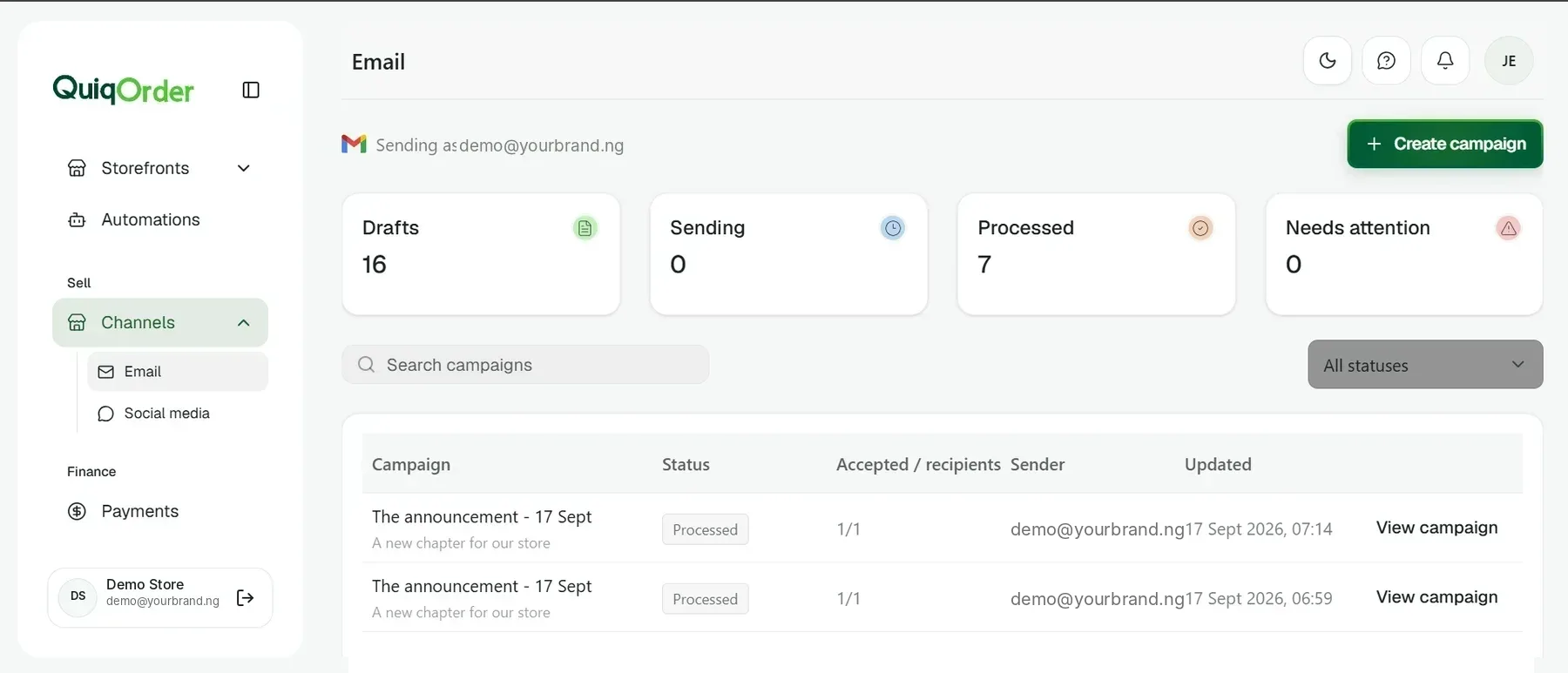Click 'Sending as demo@yourbrand.ng' text
The height and width of the screenshot is (673, 1568).
(500, 145)
